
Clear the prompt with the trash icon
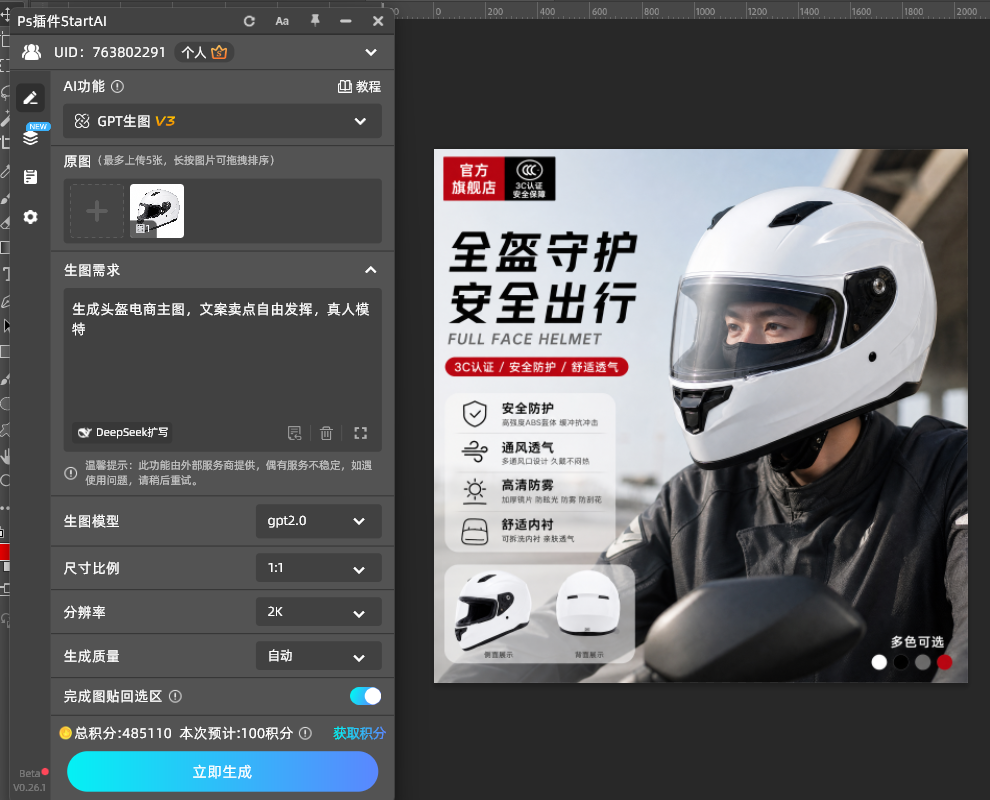click(x=326, y=433)
